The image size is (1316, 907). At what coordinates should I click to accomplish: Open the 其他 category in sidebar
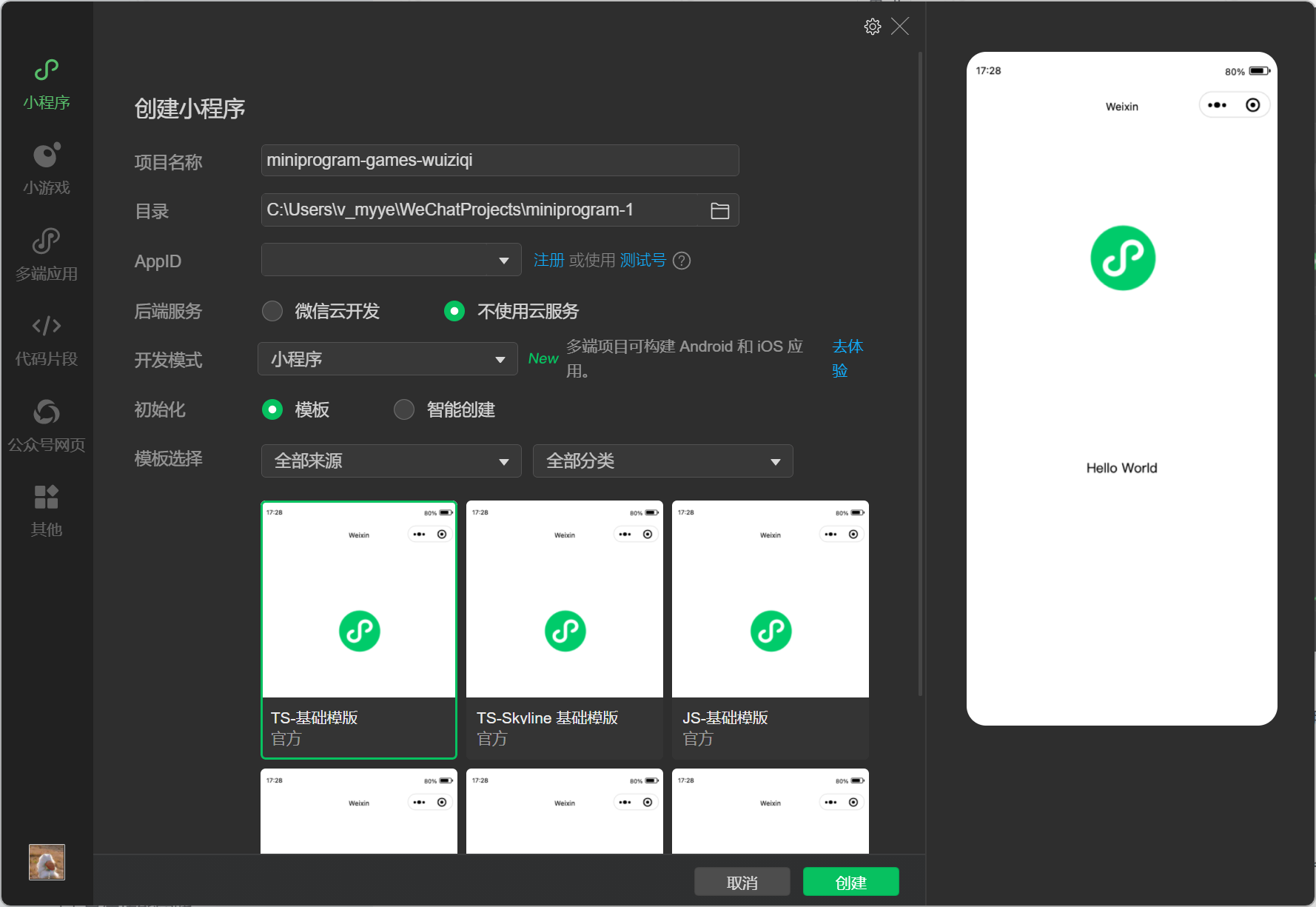tap(46, 511)
